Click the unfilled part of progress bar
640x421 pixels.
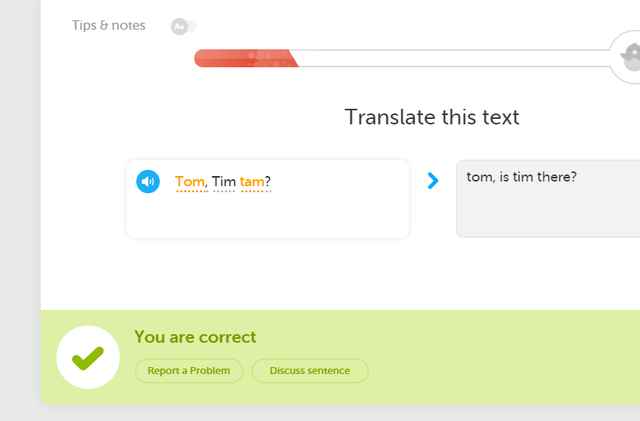450,59
